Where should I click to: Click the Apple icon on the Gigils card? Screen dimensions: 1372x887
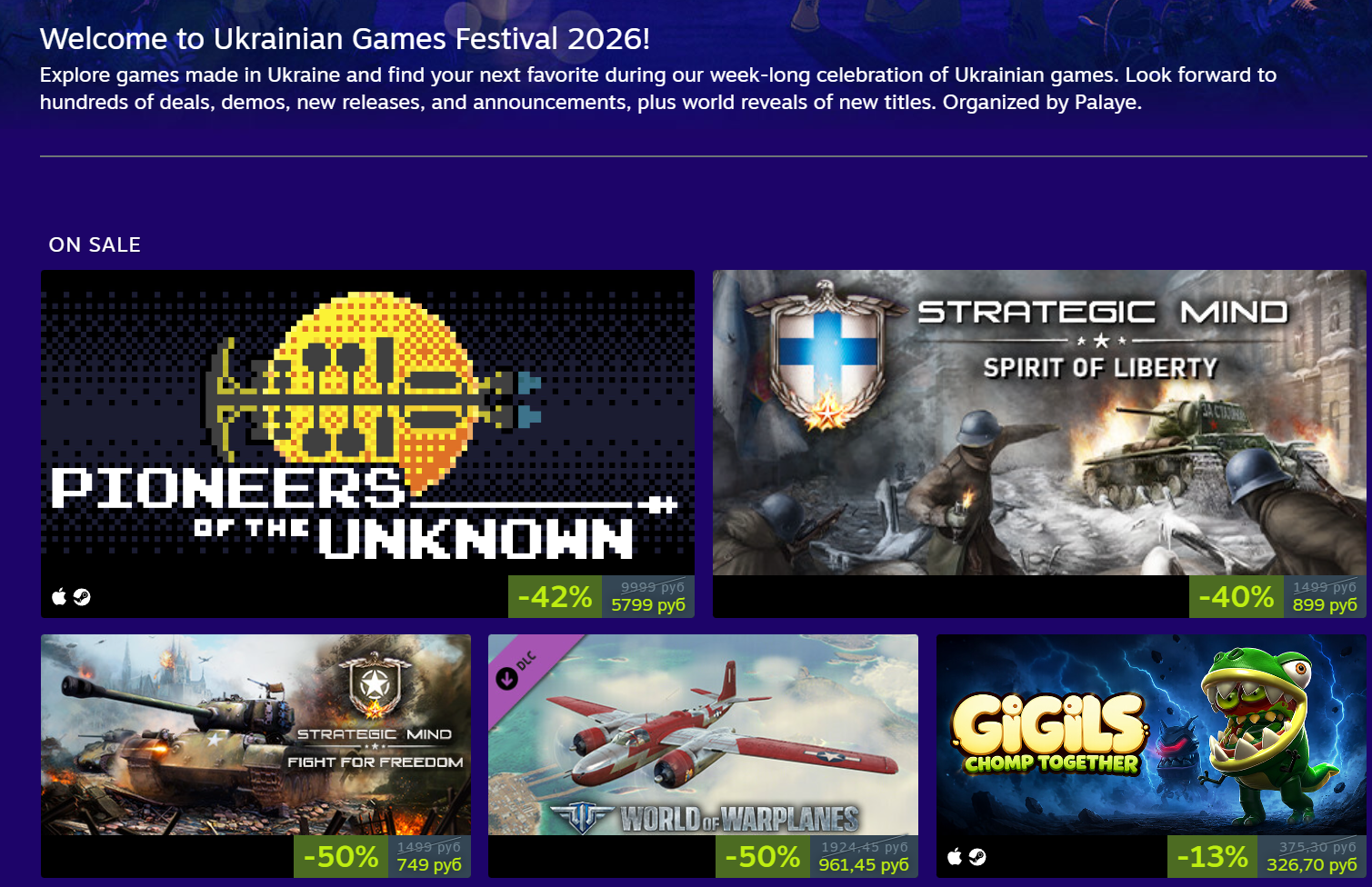[x=955, y=856]
